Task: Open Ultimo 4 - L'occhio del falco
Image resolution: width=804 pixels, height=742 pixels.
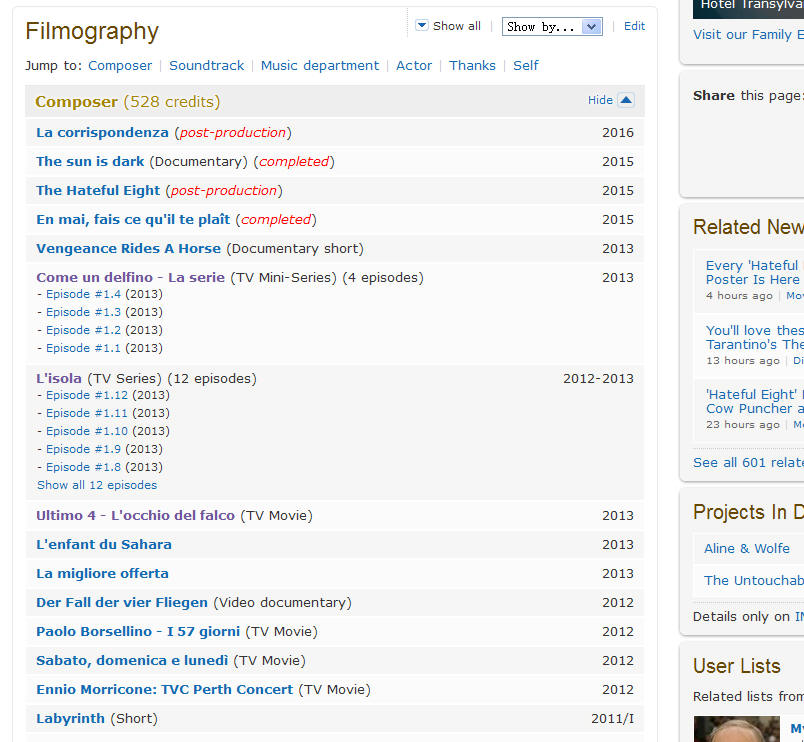Action: pos(135,515)
